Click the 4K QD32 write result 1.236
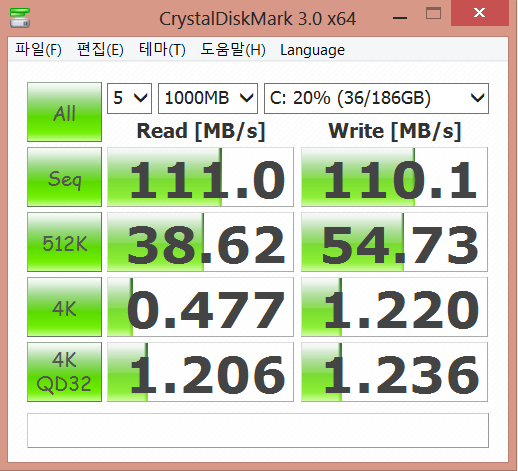The height and width of the screenshot is (471, 518). [x=394, y=372]
